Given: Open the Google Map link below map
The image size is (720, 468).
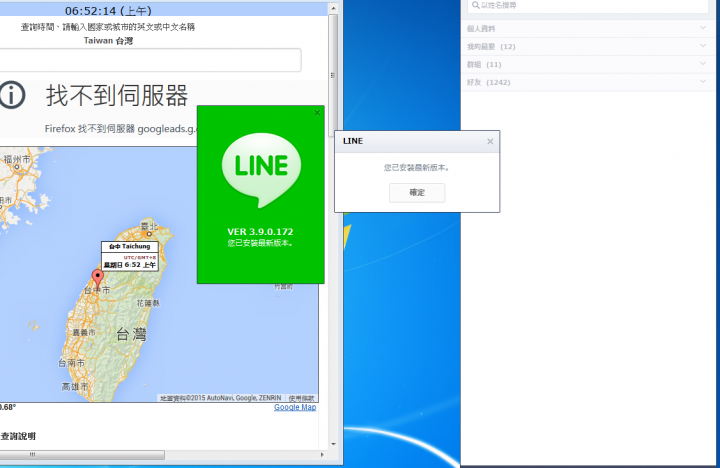Looking at the screenshot, I should pos(295,407).
